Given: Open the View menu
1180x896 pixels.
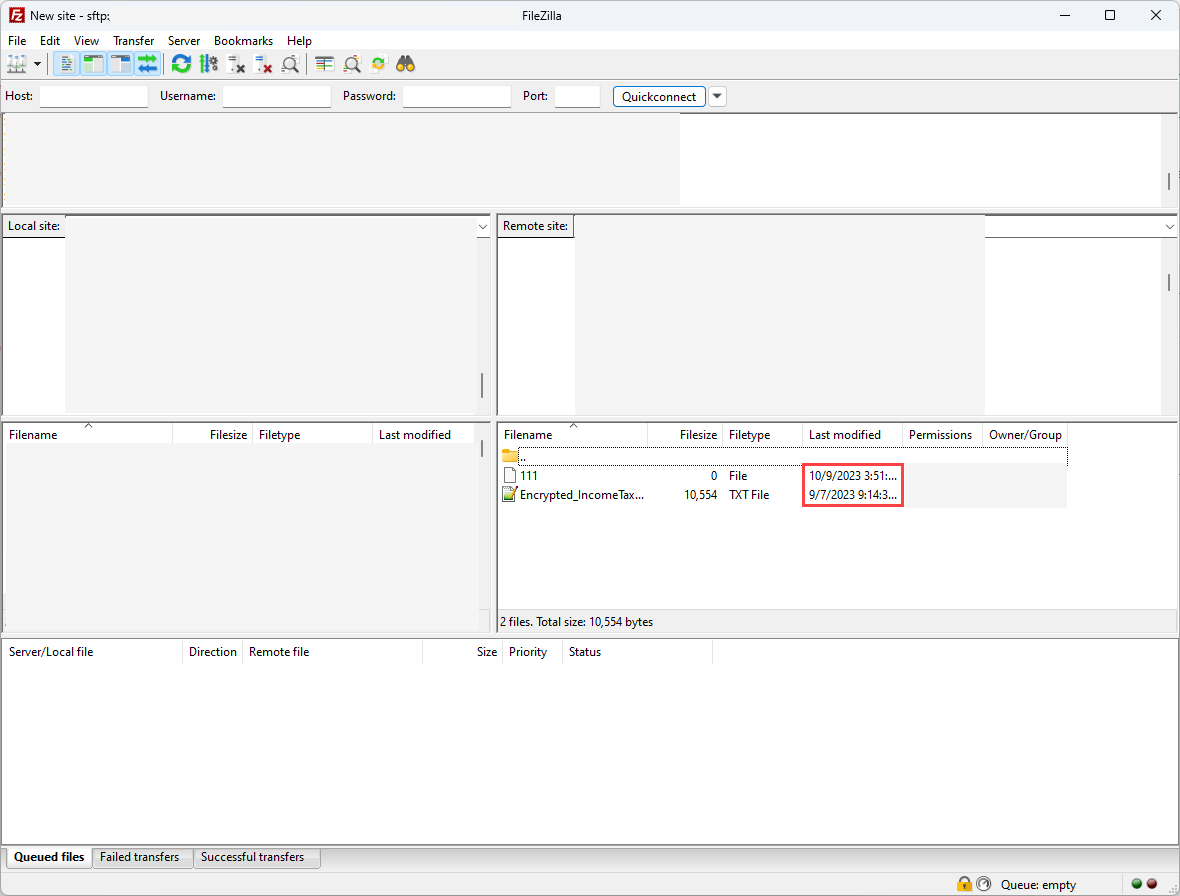Looking at the screenshot, I should [87, 41].
